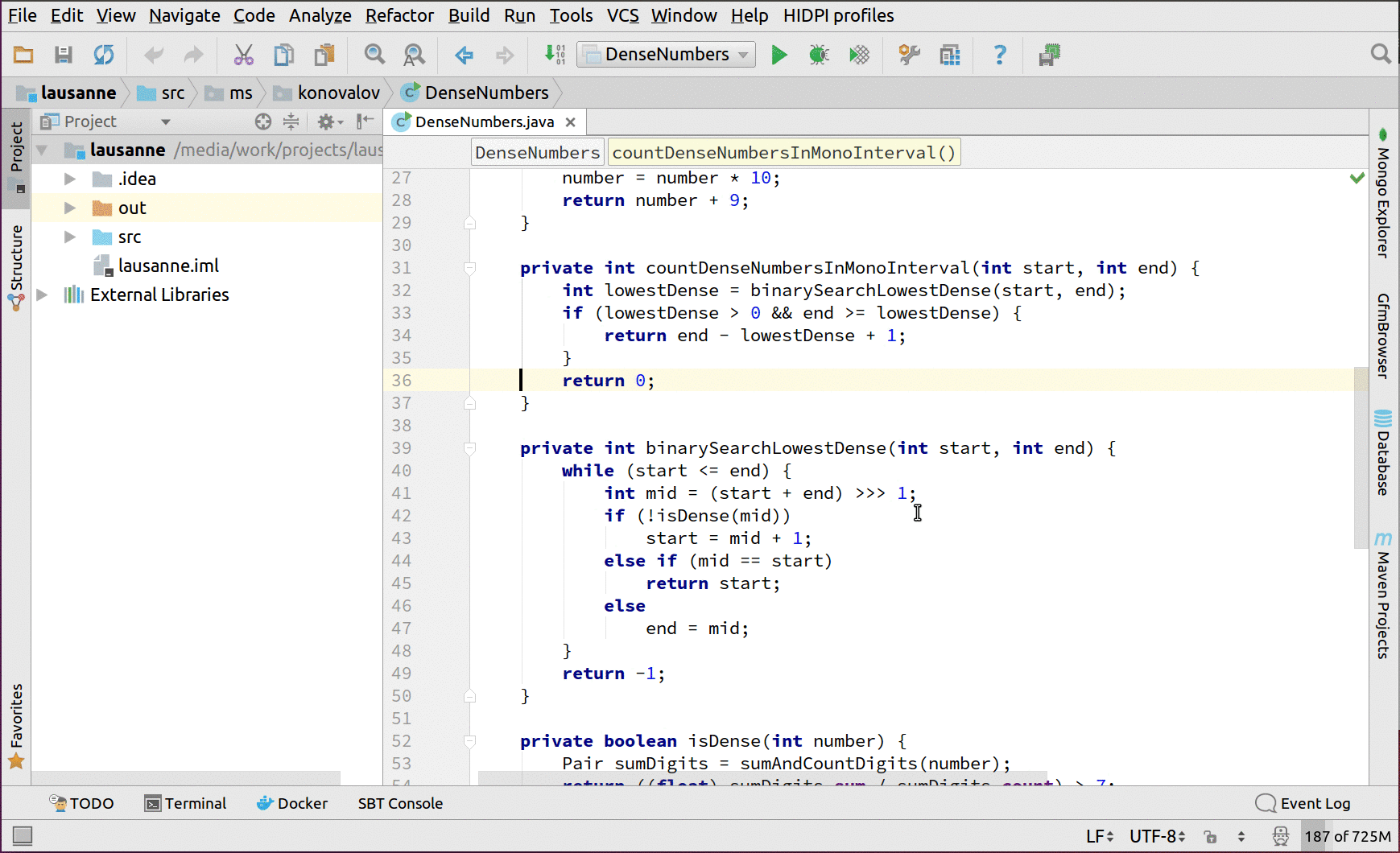
Task: Open the DenseNumbers run configuration dropdown
Action: (667, 55)
